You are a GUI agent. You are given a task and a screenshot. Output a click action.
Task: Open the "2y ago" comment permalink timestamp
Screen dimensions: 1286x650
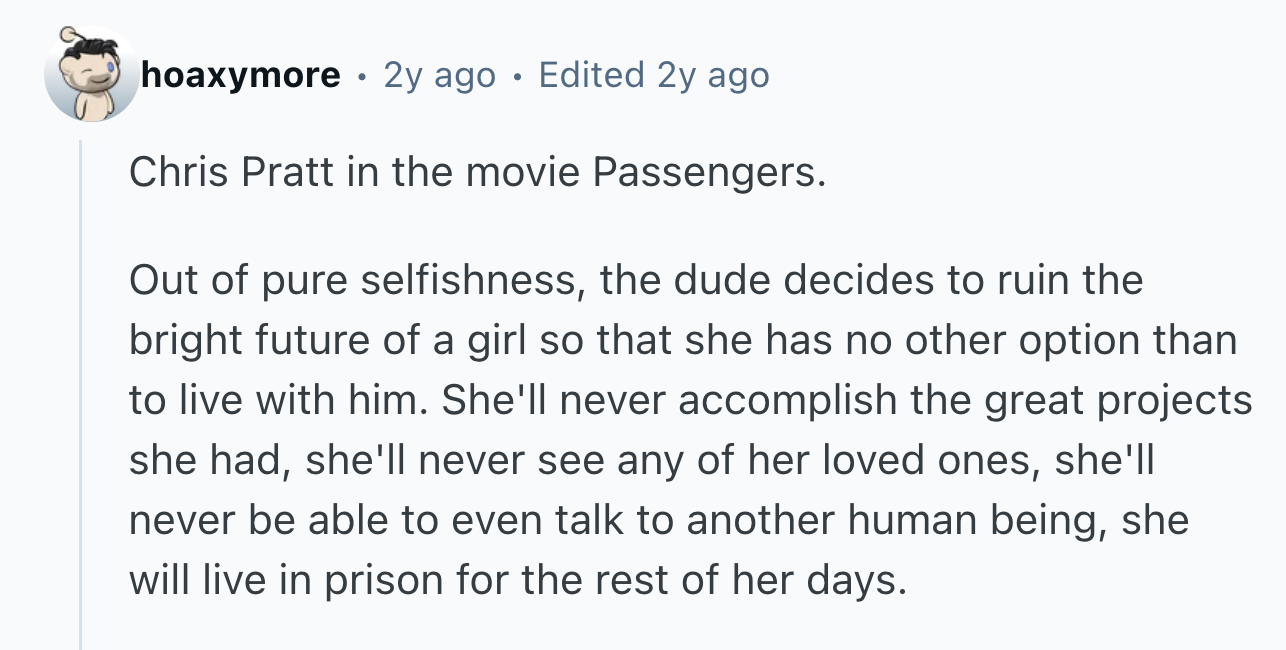point(440,75)
